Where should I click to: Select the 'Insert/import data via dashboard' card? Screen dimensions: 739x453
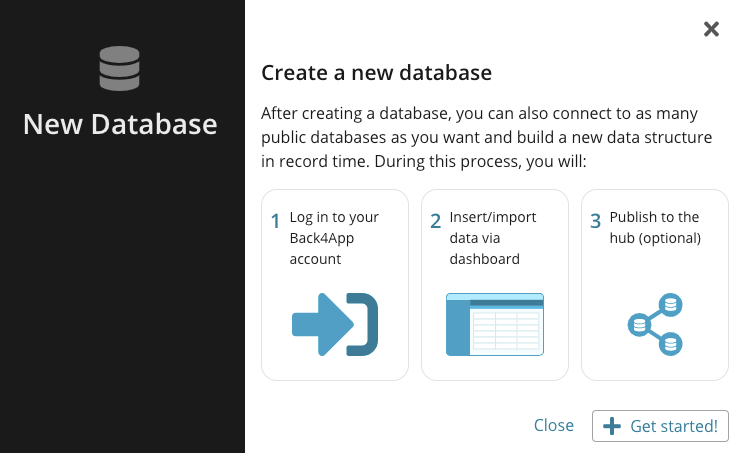(x=495, y=285)
